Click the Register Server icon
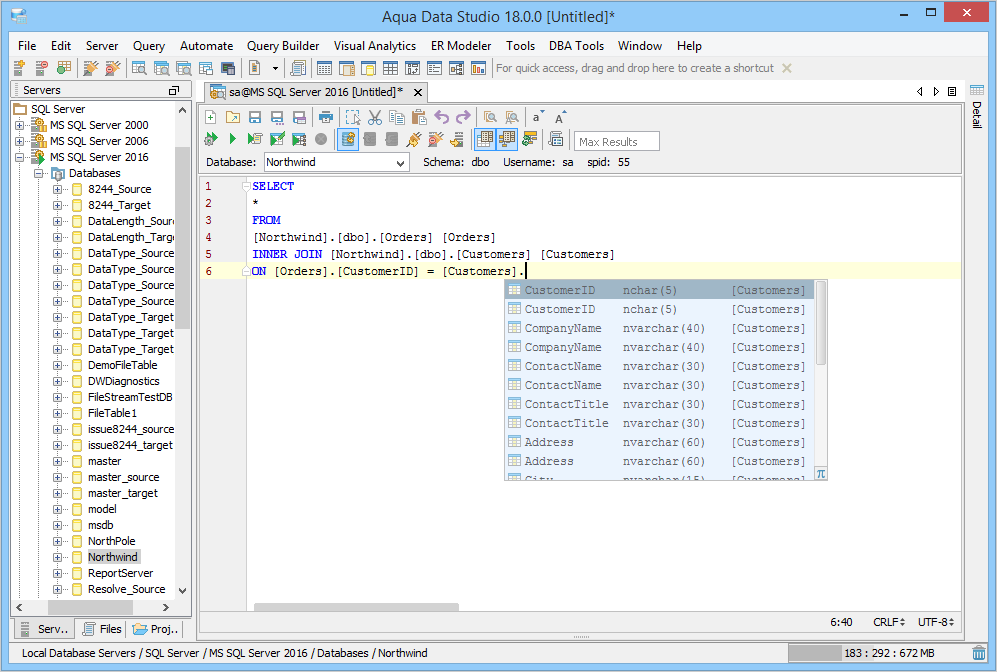Viewport: 997px width, 672px height. [x=19, y=67]
